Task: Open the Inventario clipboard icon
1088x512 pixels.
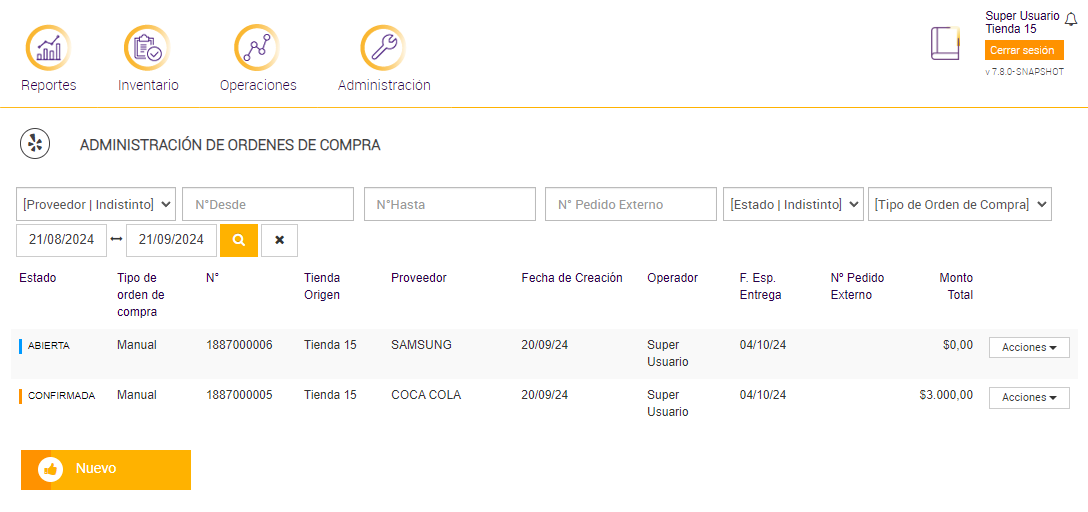Action: (x=147, y=48)
